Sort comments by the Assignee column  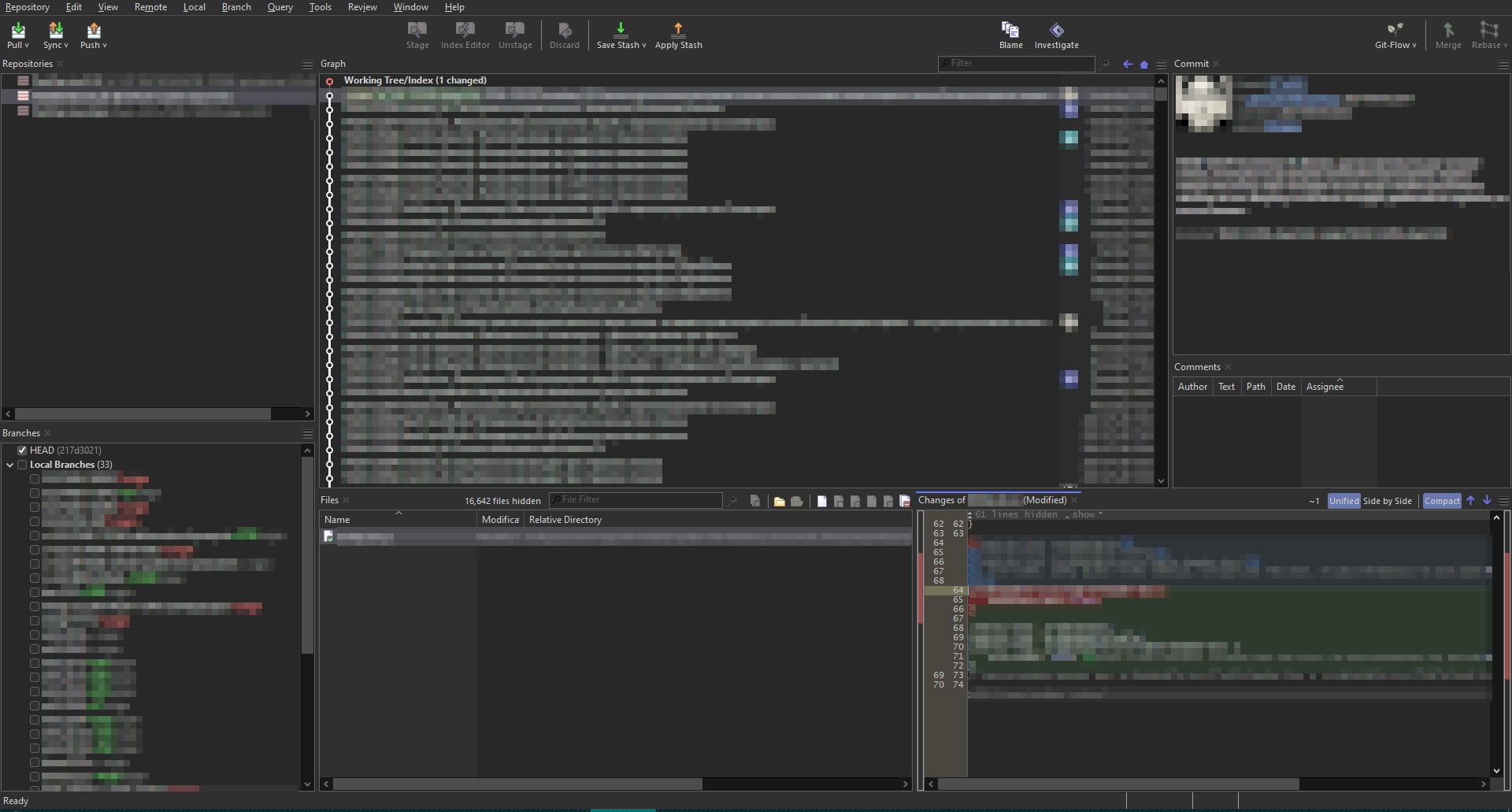pyautogui.click(x=1339, y=387)
